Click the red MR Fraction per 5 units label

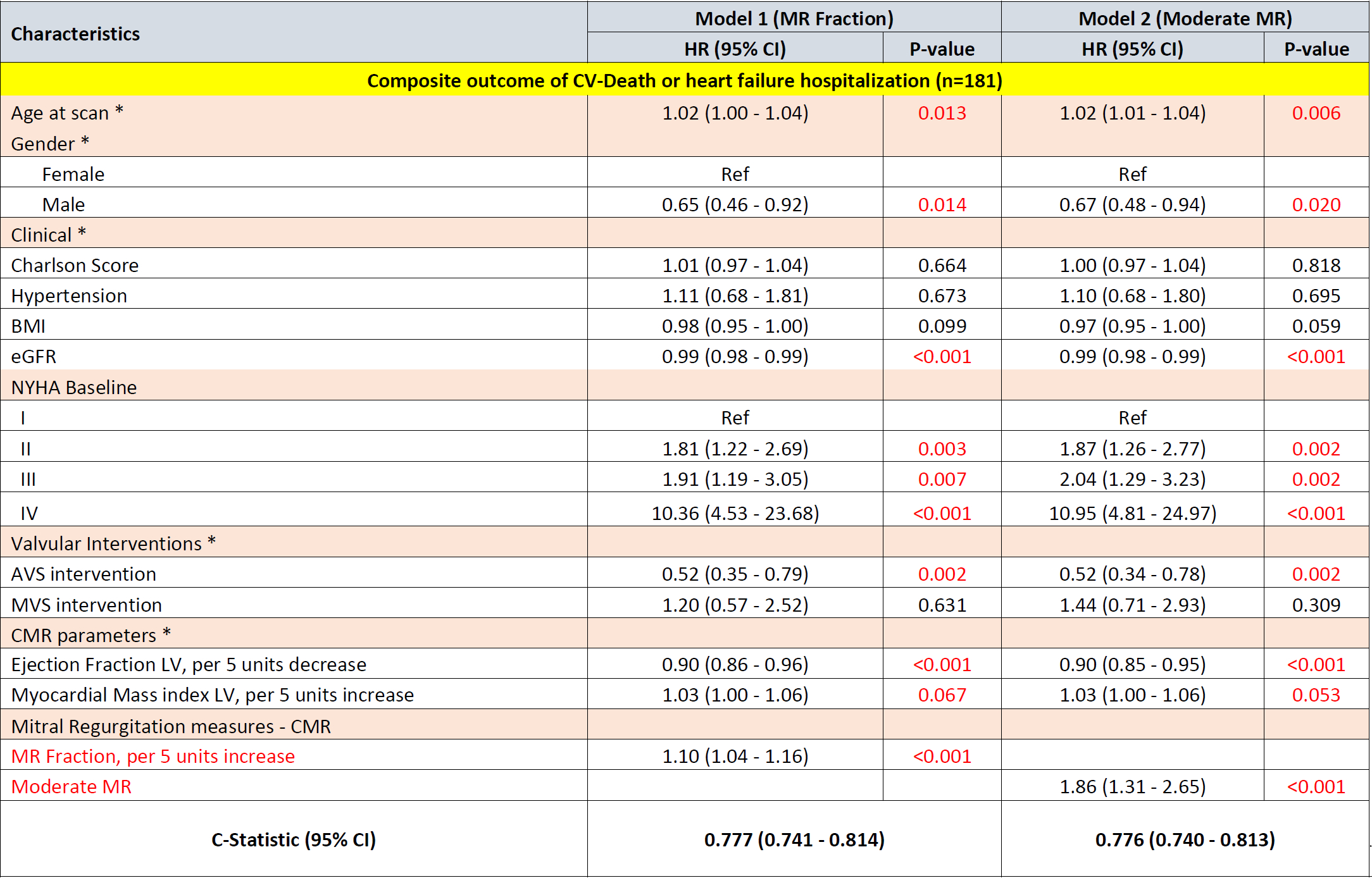coord(153,756)
